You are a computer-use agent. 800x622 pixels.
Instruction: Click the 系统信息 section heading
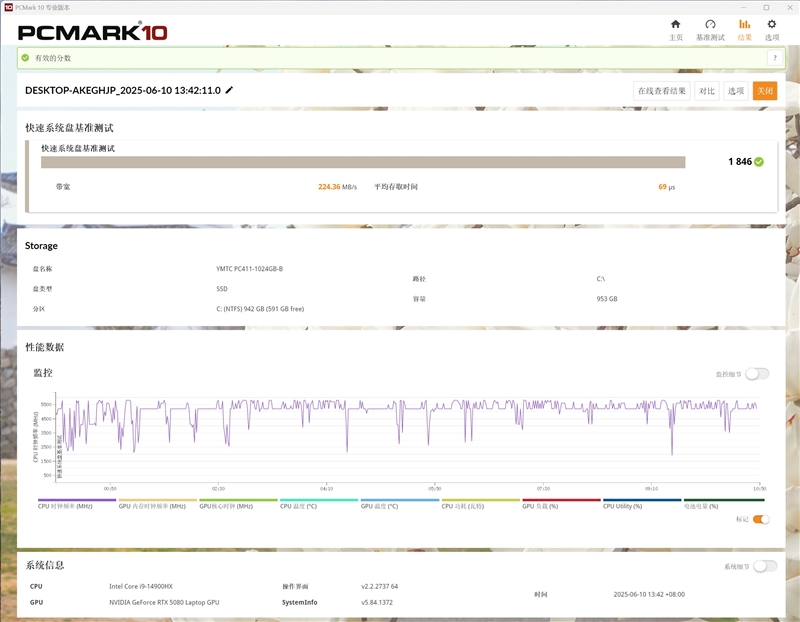click(x=45, y=565)
